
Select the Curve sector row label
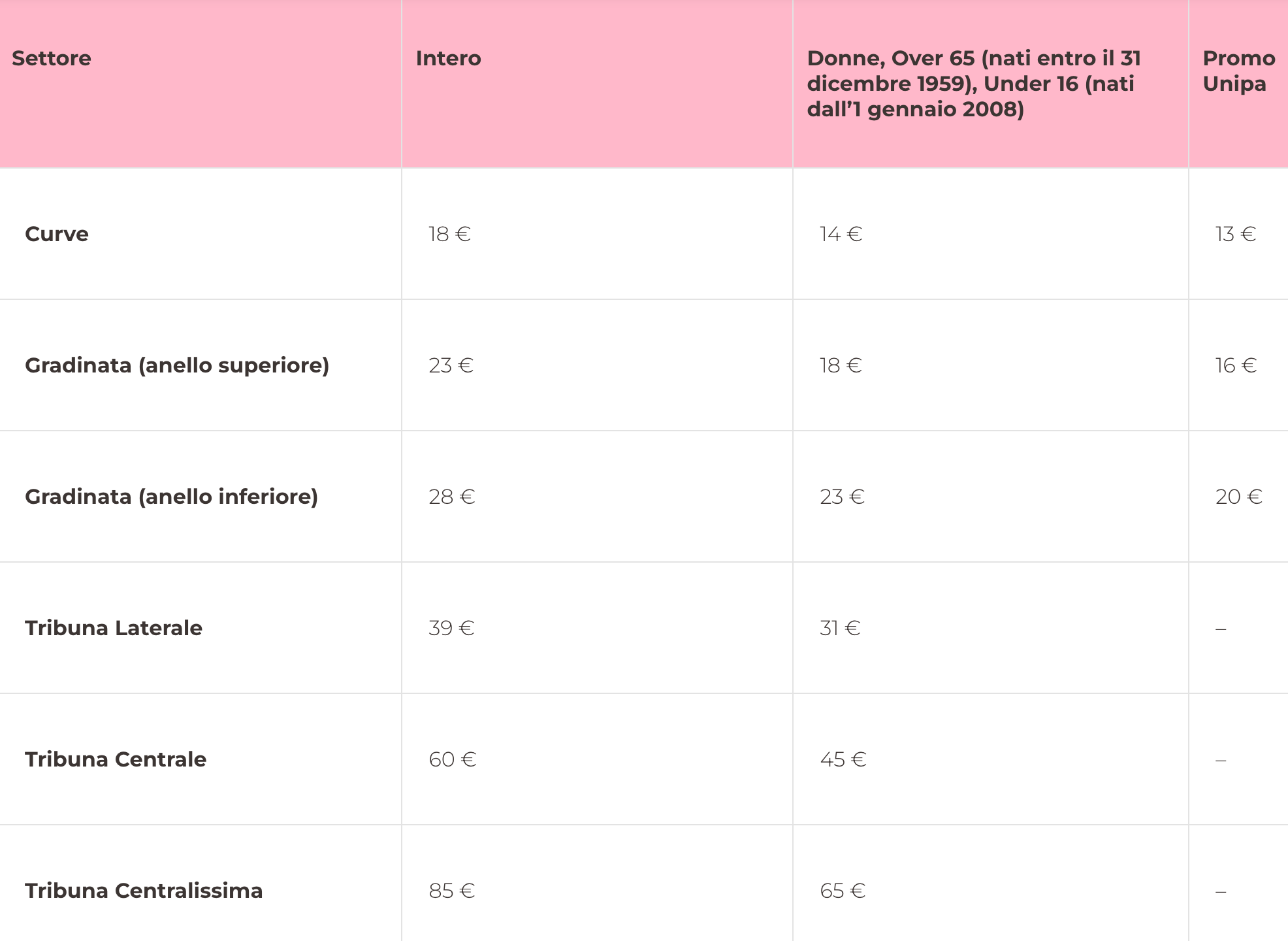(x=57, y=234)
